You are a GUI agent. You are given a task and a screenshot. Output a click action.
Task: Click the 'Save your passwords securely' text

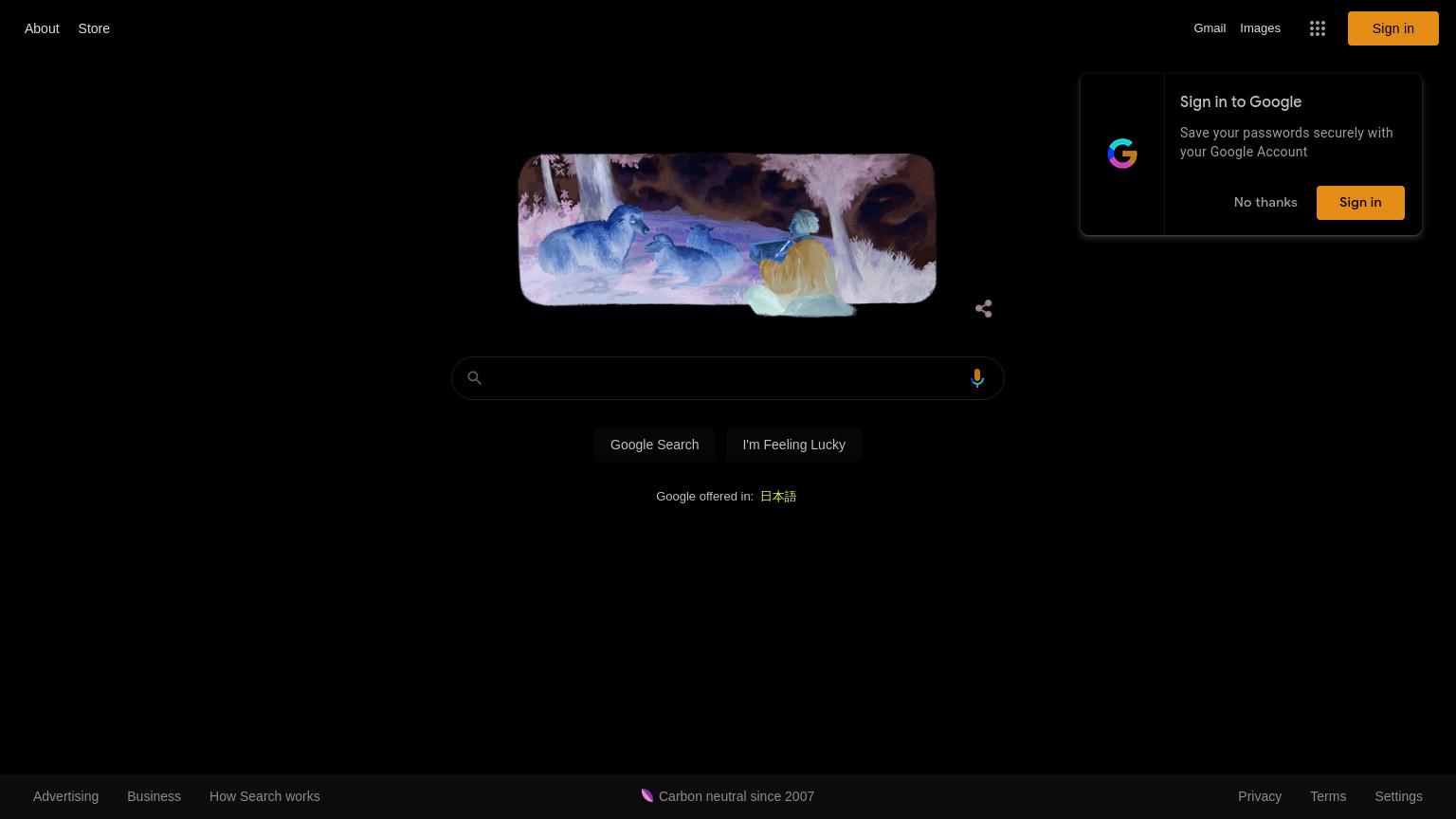click(1286, 142)
